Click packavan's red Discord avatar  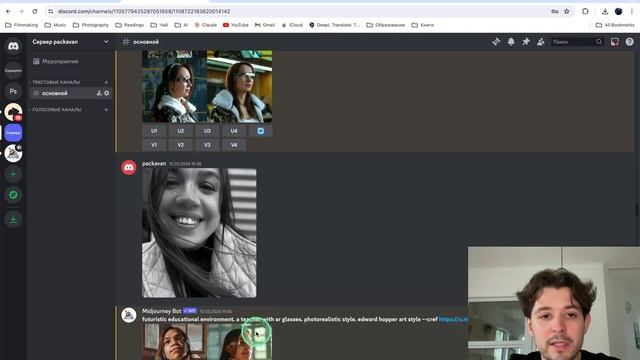129,167
